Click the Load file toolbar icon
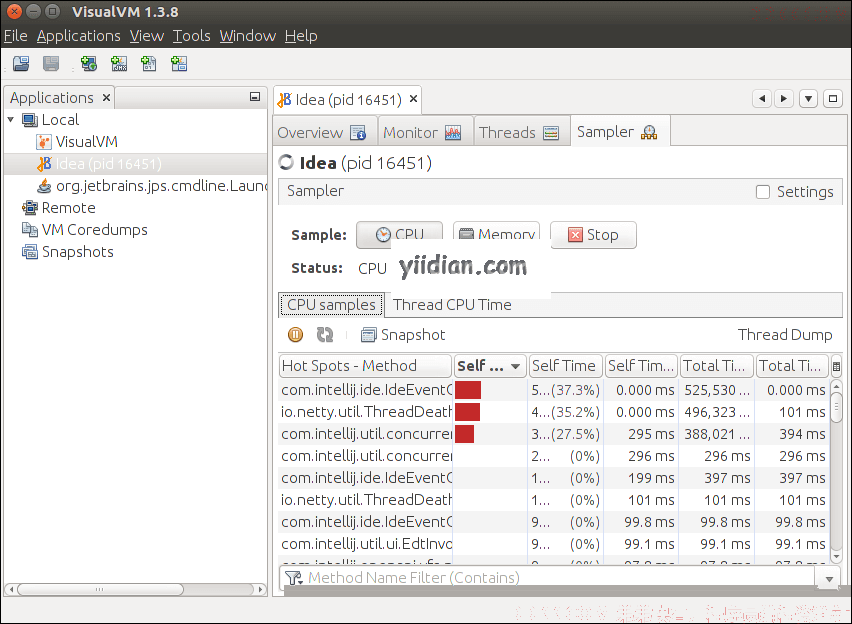 pyautogui.click(x=21, y=64)
